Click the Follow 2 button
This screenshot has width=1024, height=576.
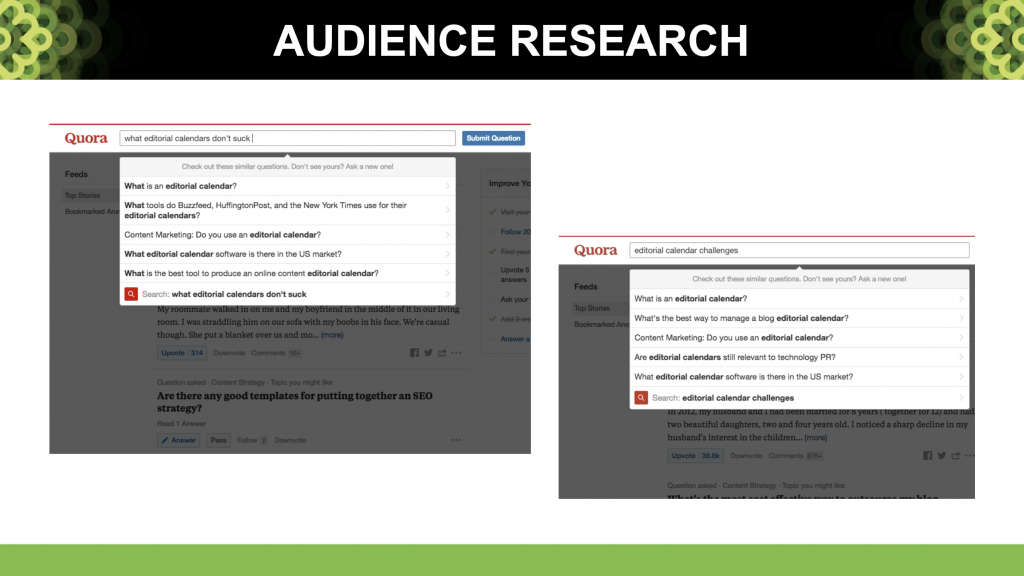click(252, 440)
